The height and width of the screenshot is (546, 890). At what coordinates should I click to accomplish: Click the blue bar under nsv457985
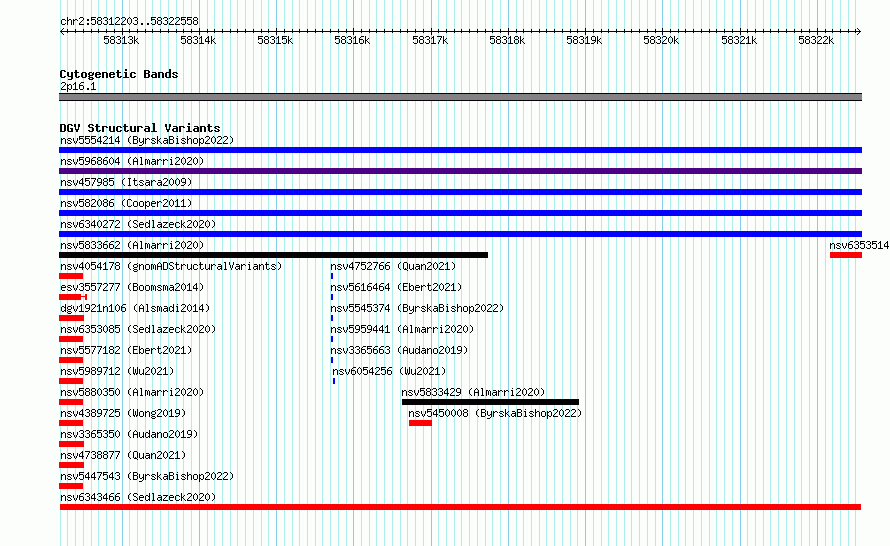(x=460, y=192)
